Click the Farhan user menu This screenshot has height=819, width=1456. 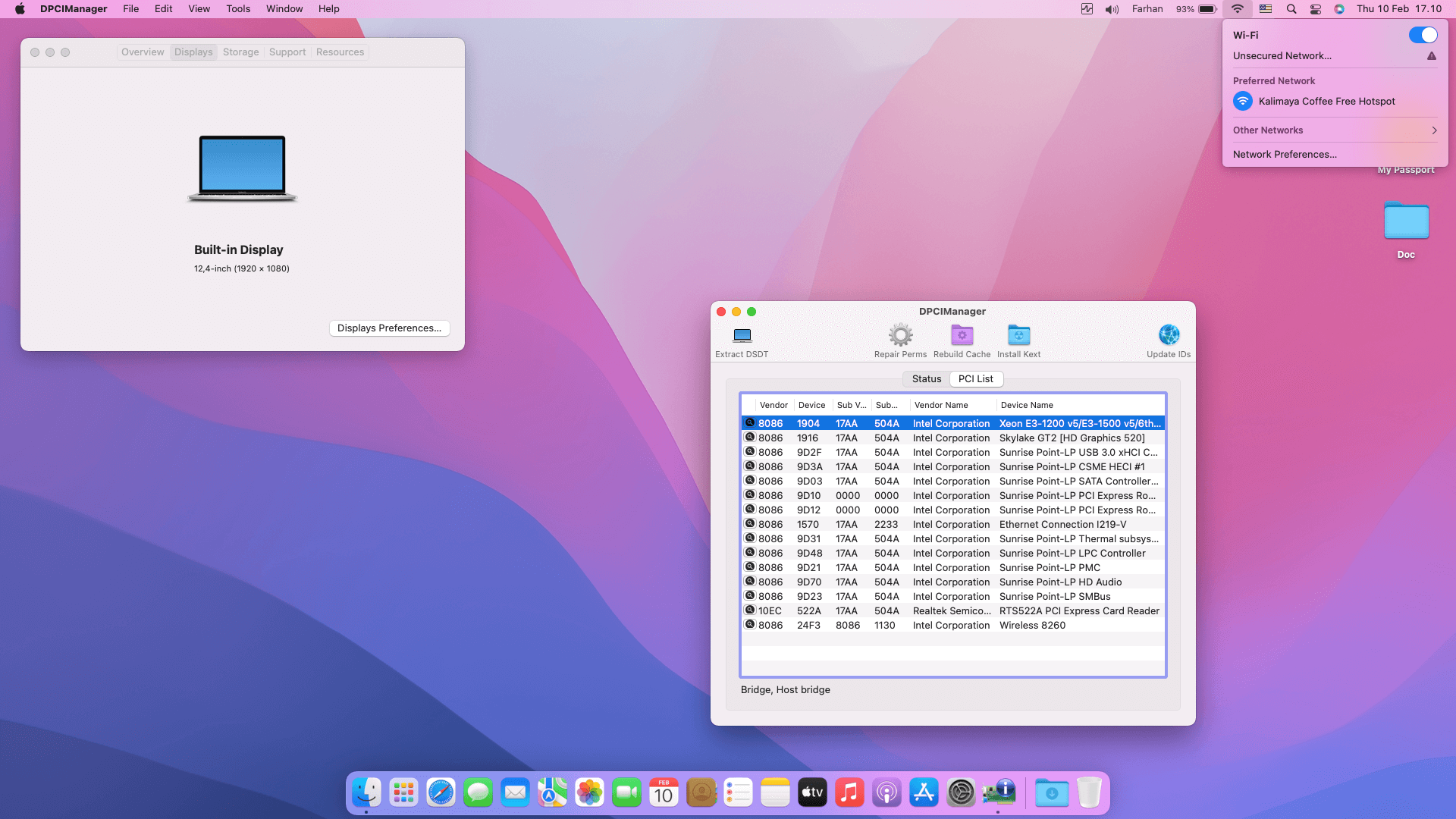pyautogui.click(x=1147, y=9)
